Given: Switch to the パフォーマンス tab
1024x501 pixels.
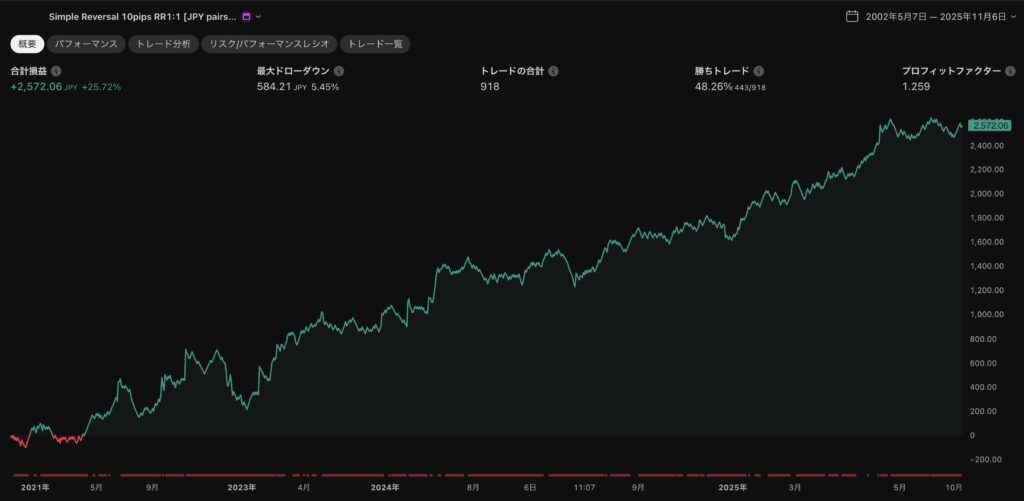Looking at the screenshot, I should (x=85, y=44).
